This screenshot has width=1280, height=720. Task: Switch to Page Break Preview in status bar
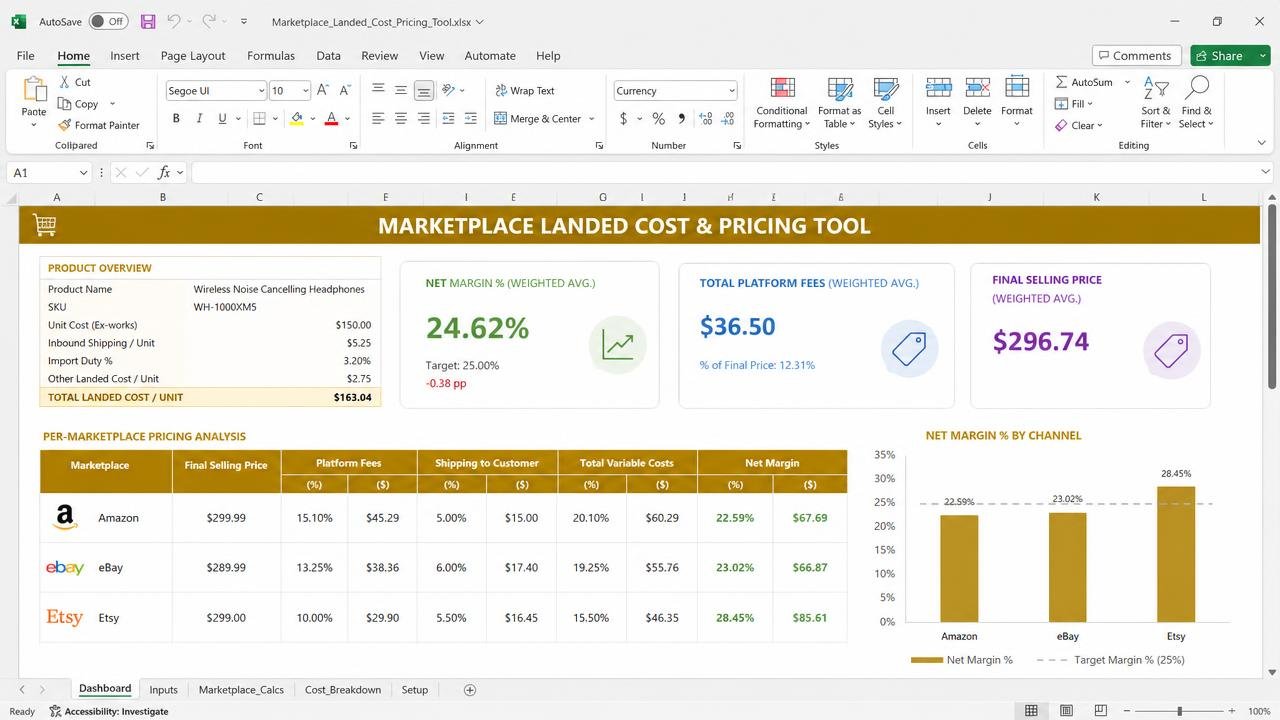[1102, 711]
